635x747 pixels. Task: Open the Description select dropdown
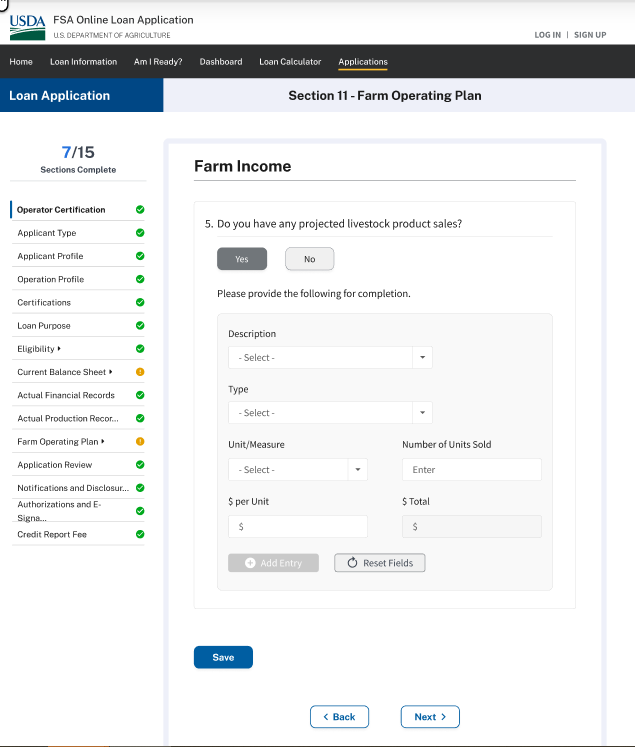[x=330, y=357]
